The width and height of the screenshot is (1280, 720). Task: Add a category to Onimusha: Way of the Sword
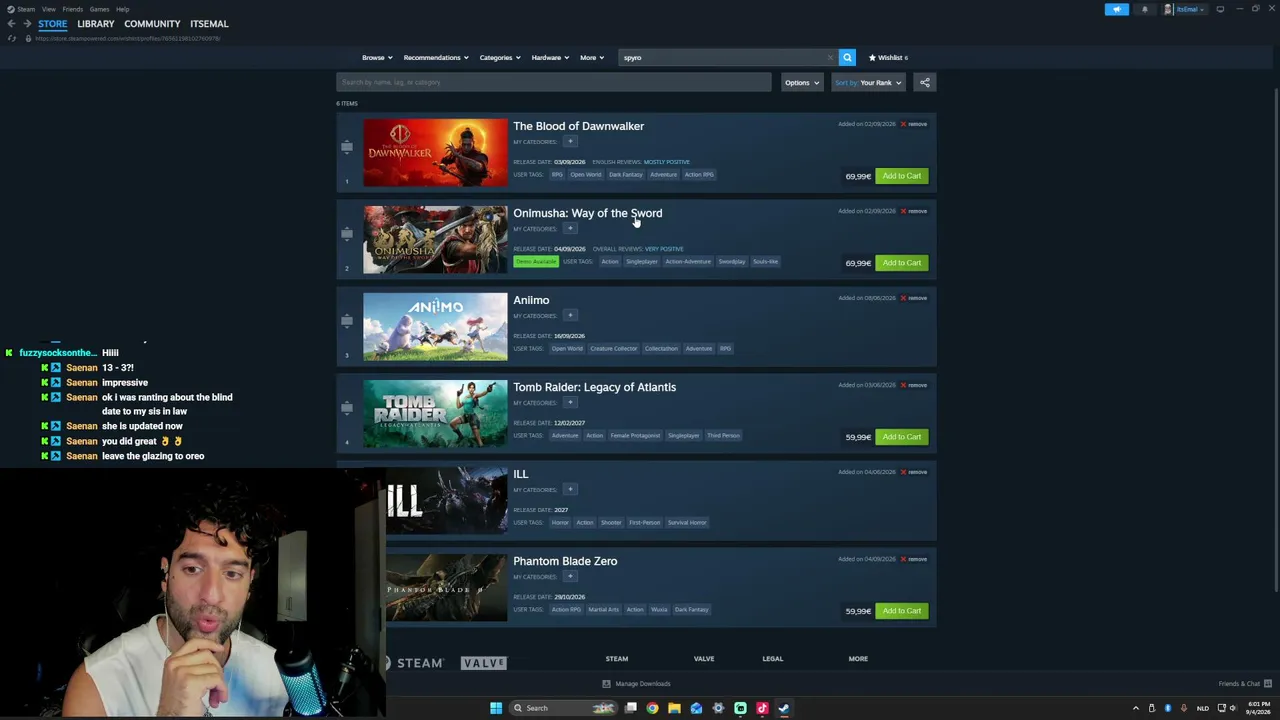(570, 228)
